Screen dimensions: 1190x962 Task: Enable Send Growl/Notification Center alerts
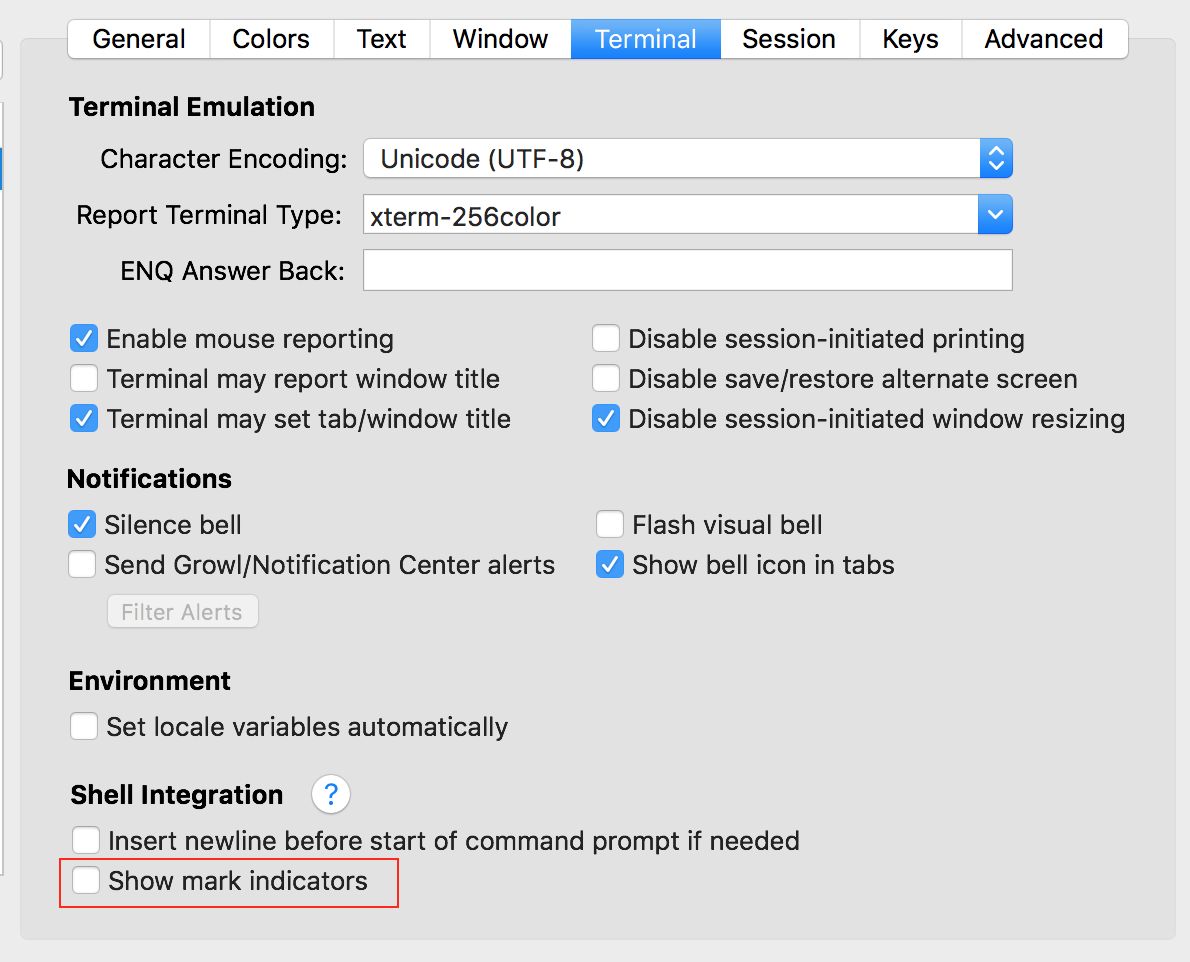point(82,564)
